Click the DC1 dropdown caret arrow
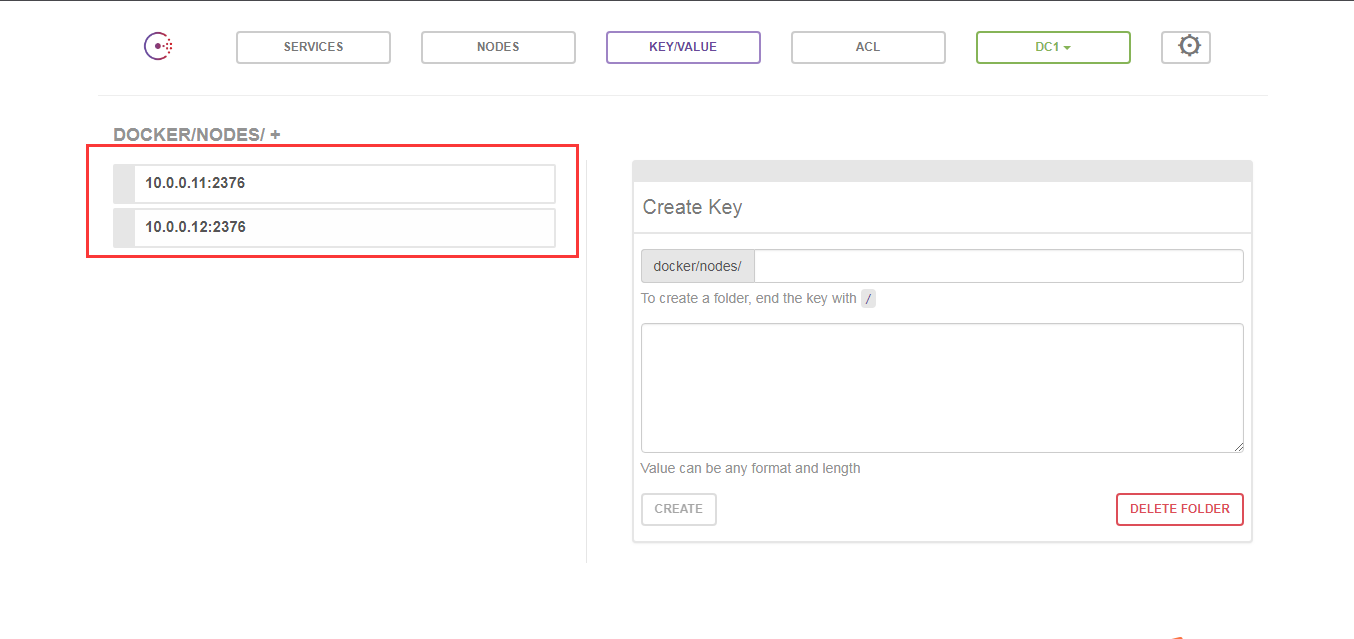Image resolution: width=1354 pixels, height=639 pixels. [1067, 48]
